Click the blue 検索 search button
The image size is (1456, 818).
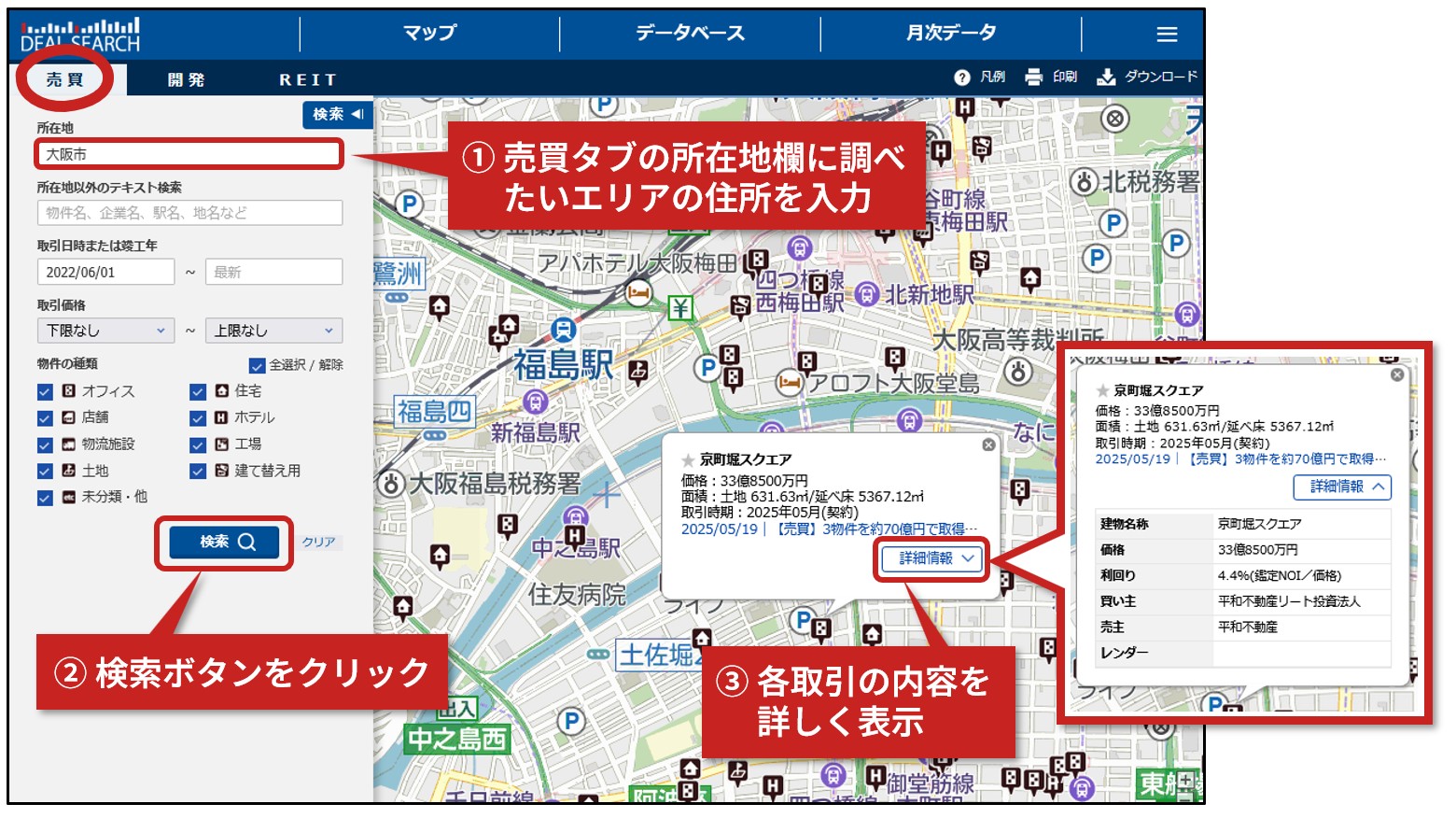tap(224, 542)
